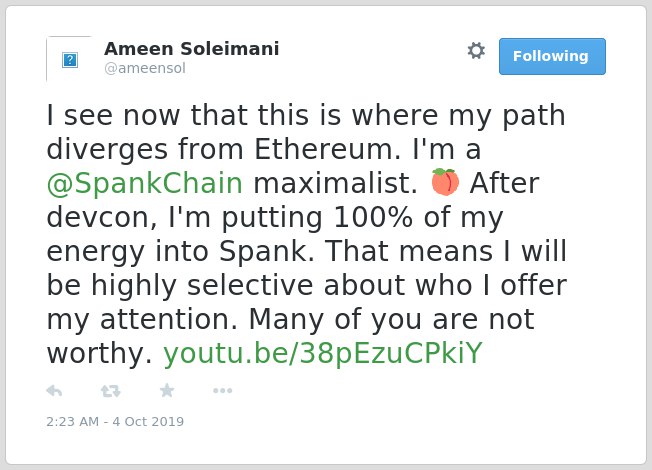Image resolution: width=652 pixels, height=470 pixels.
Task: Retweet this SpankChain maximalist tweet
Action: pyautogui.click(x=111, y=391)
